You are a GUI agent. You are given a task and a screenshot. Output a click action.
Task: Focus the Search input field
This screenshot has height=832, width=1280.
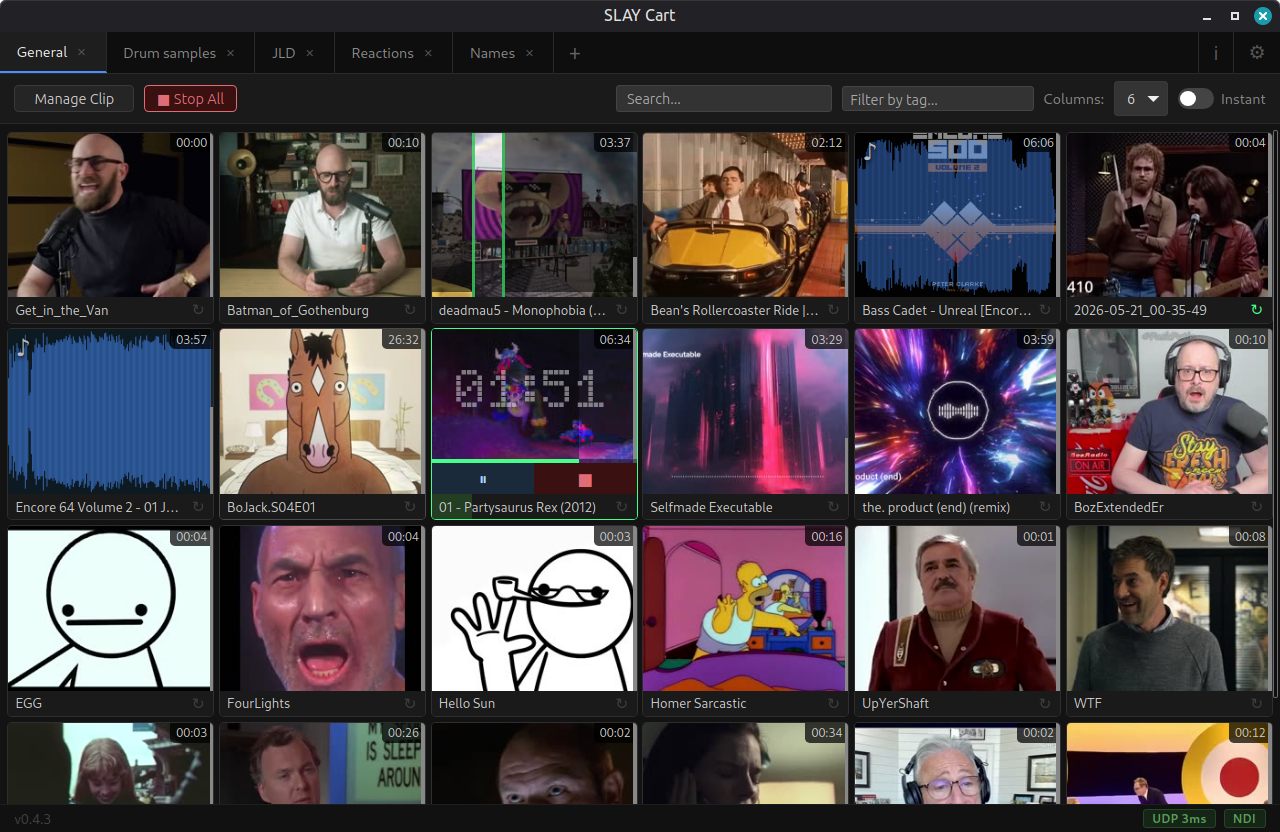(724, 99)
